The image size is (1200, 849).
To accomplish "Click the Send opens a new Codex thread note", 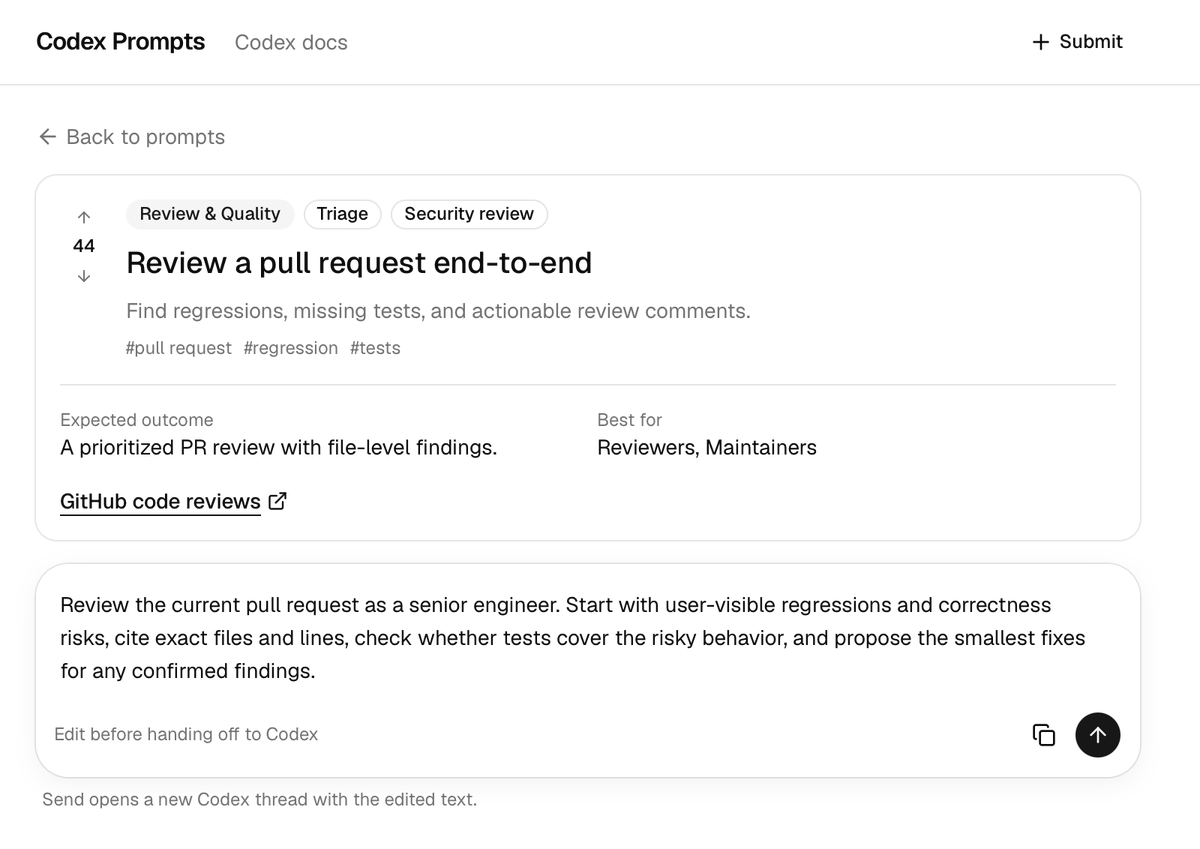I will pos(260,800).
